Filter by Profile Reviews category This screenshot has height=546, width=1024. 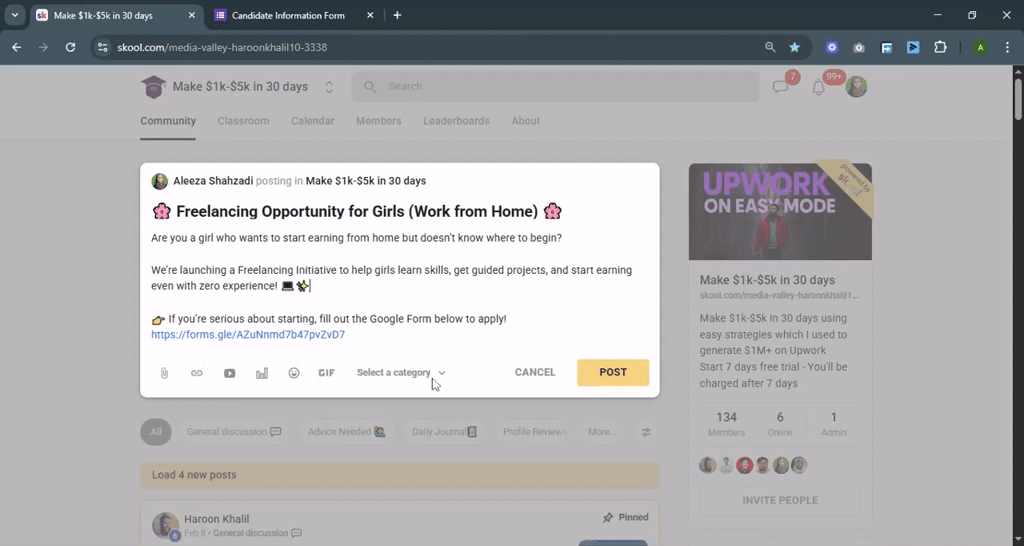coord(534,432)
